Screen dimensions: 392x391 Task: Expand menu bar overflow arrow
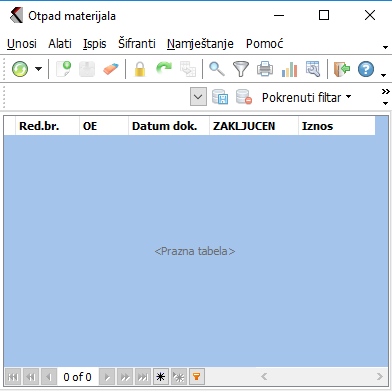pyautogui.click(x=385, y=47)
